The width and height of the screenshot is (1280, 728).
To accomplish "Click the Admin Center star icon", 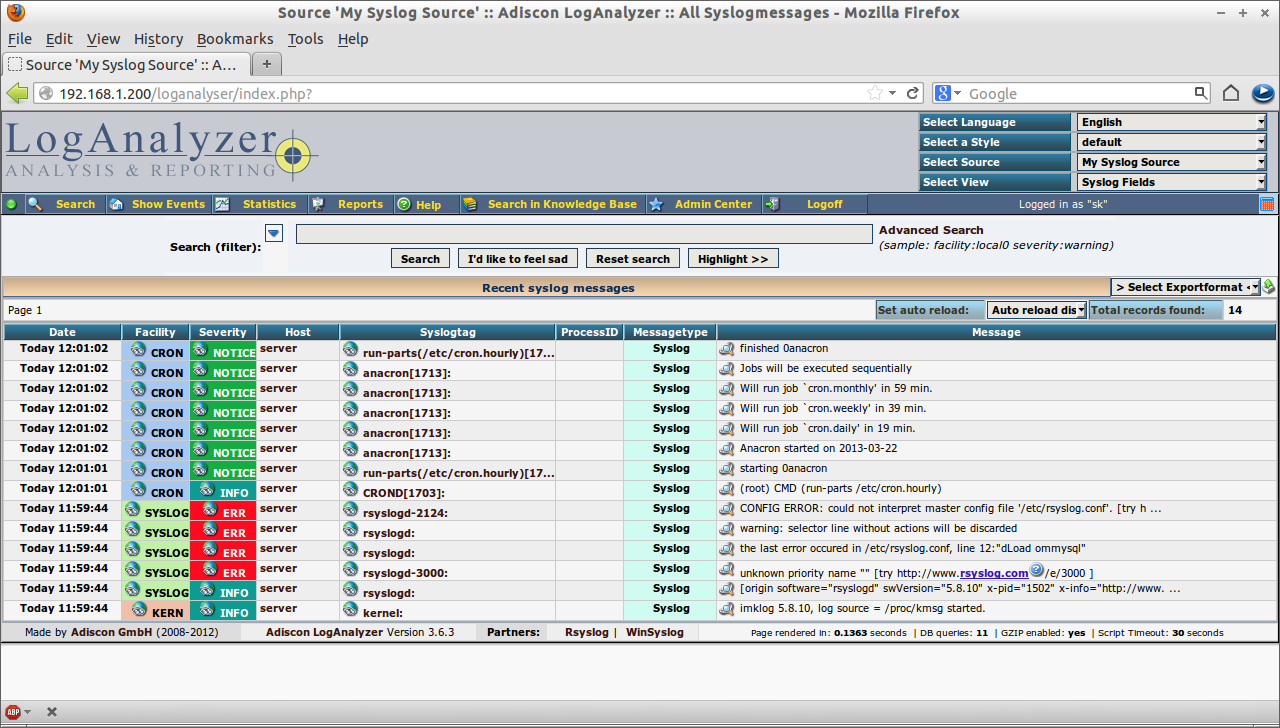I will tap(656, 204).
